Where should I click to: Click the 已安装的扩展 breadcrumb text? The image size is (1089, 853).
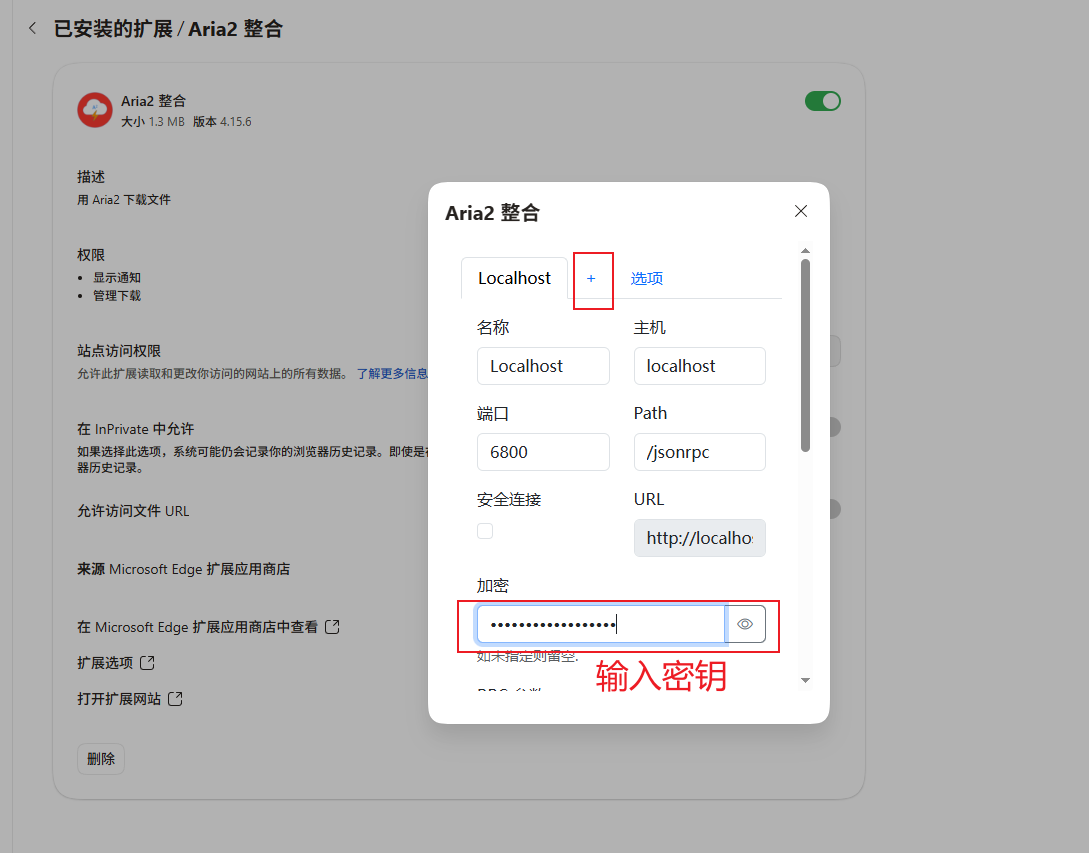[x=113, y=29]
